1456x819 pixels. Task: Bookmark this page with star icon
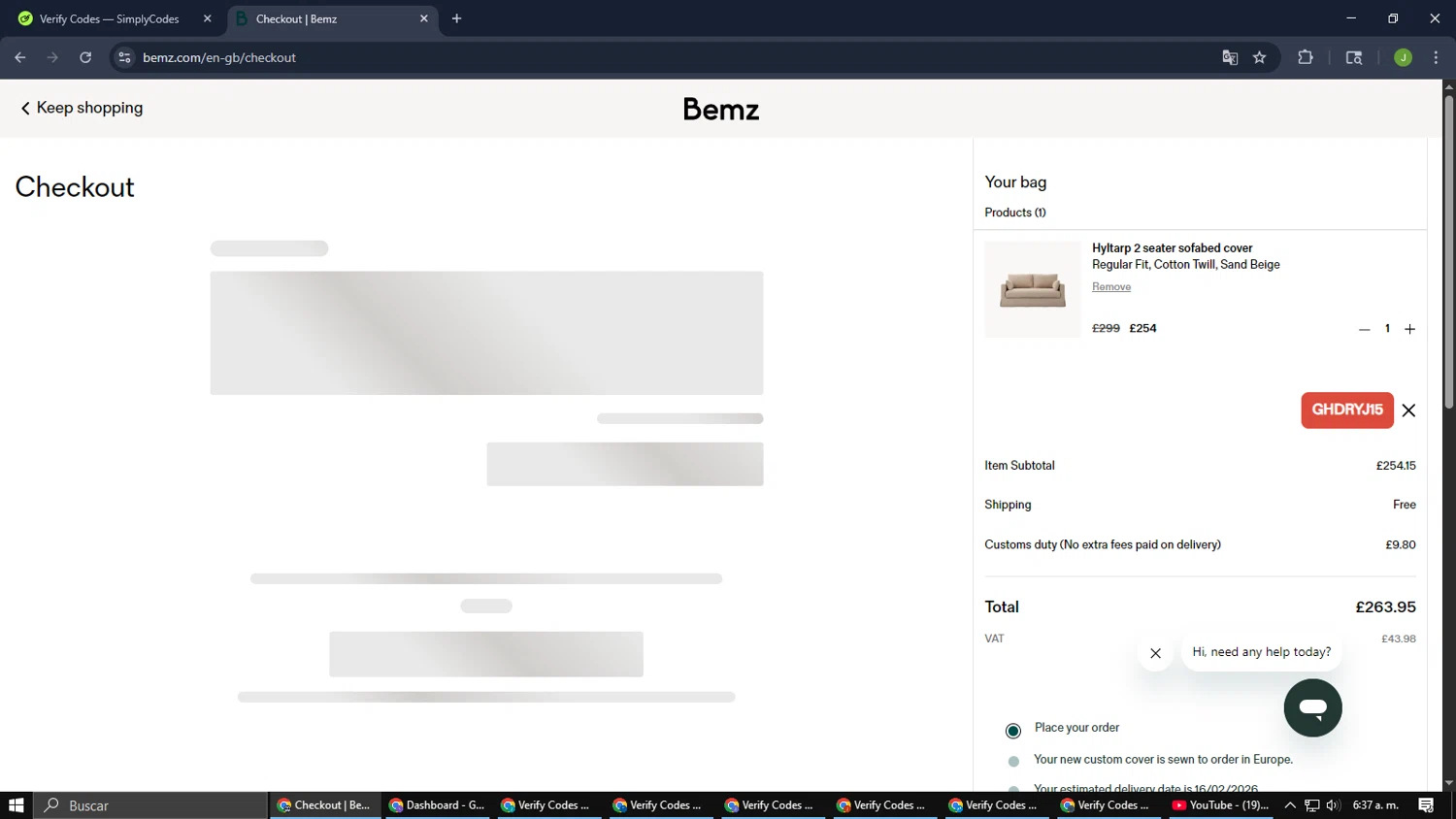point(1260,57)
